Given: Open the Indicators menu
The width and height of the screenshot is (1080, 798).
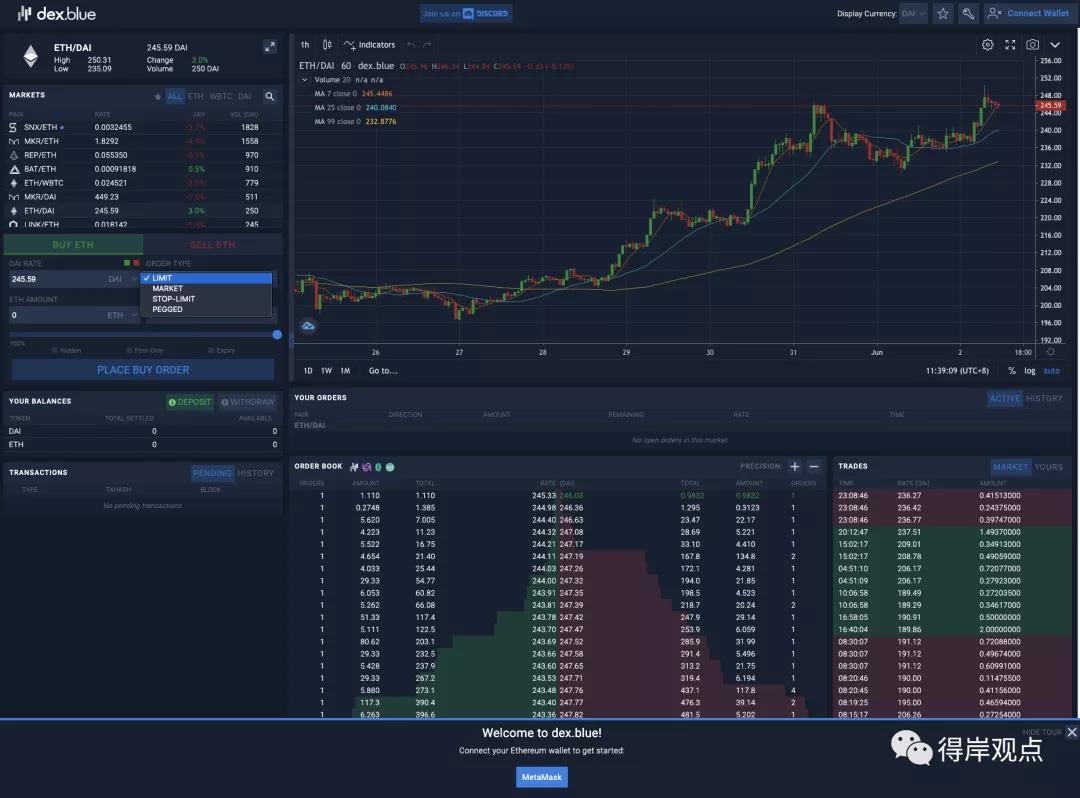Looking at the screenshot, I should point(370,45).
